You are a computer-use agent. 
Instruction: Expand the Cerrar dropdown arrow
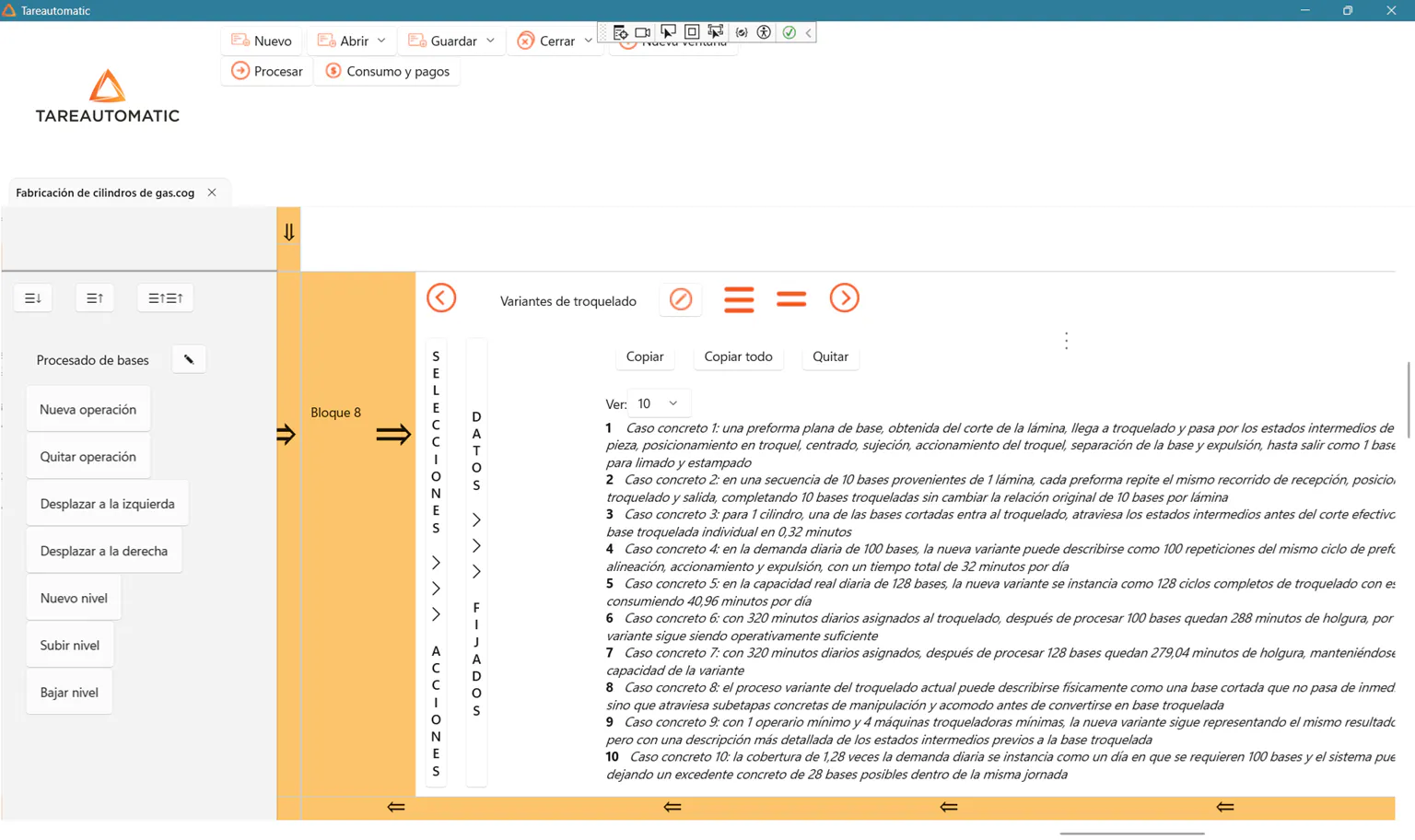(x=588, y=41)
